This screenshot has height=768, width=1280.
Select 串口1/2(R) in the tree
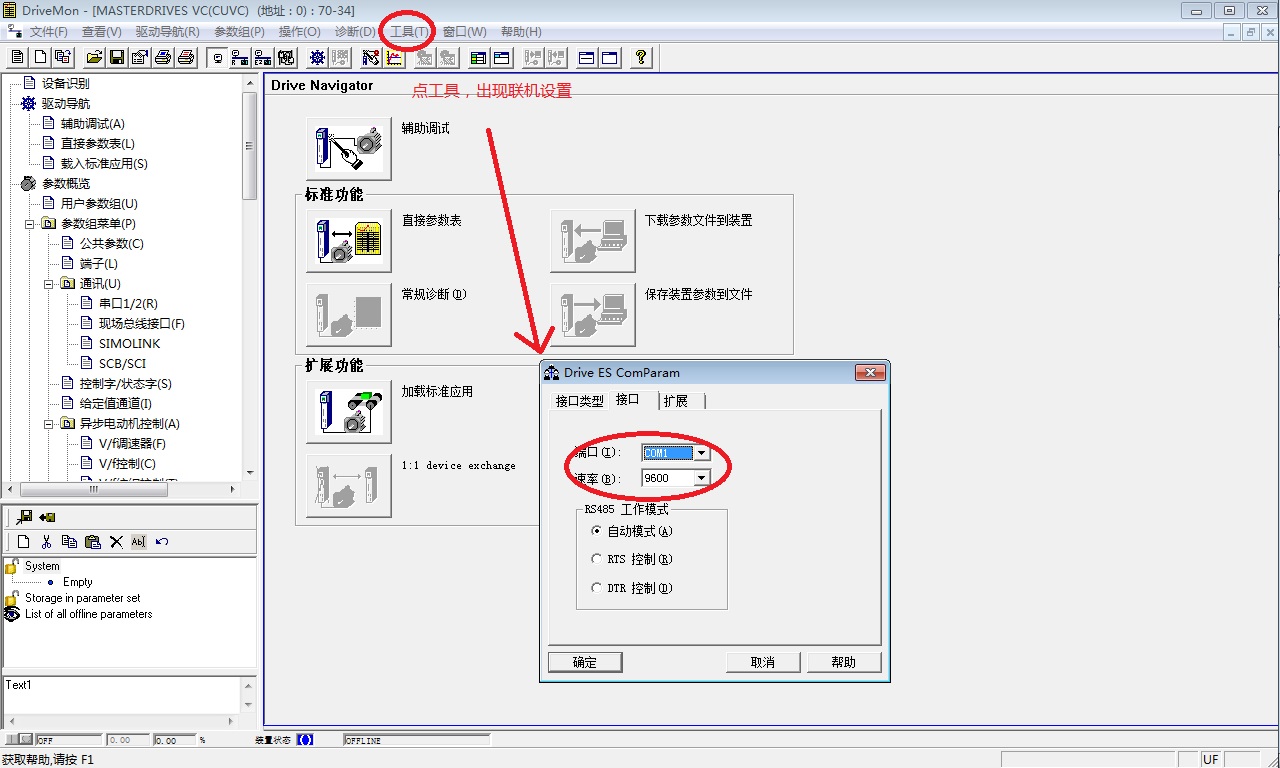pos(128,304)
